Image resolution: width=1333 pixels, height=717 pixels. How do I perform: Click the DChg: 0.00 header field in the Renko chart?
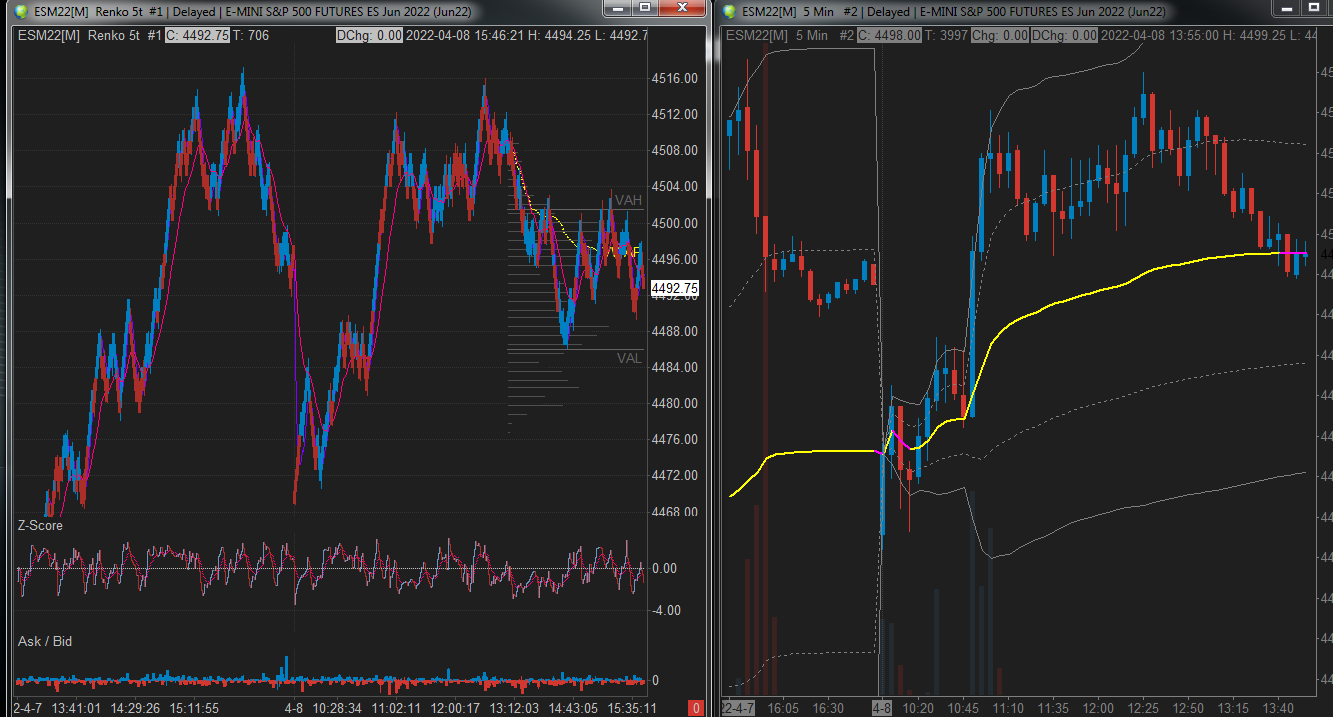[369, 35]
